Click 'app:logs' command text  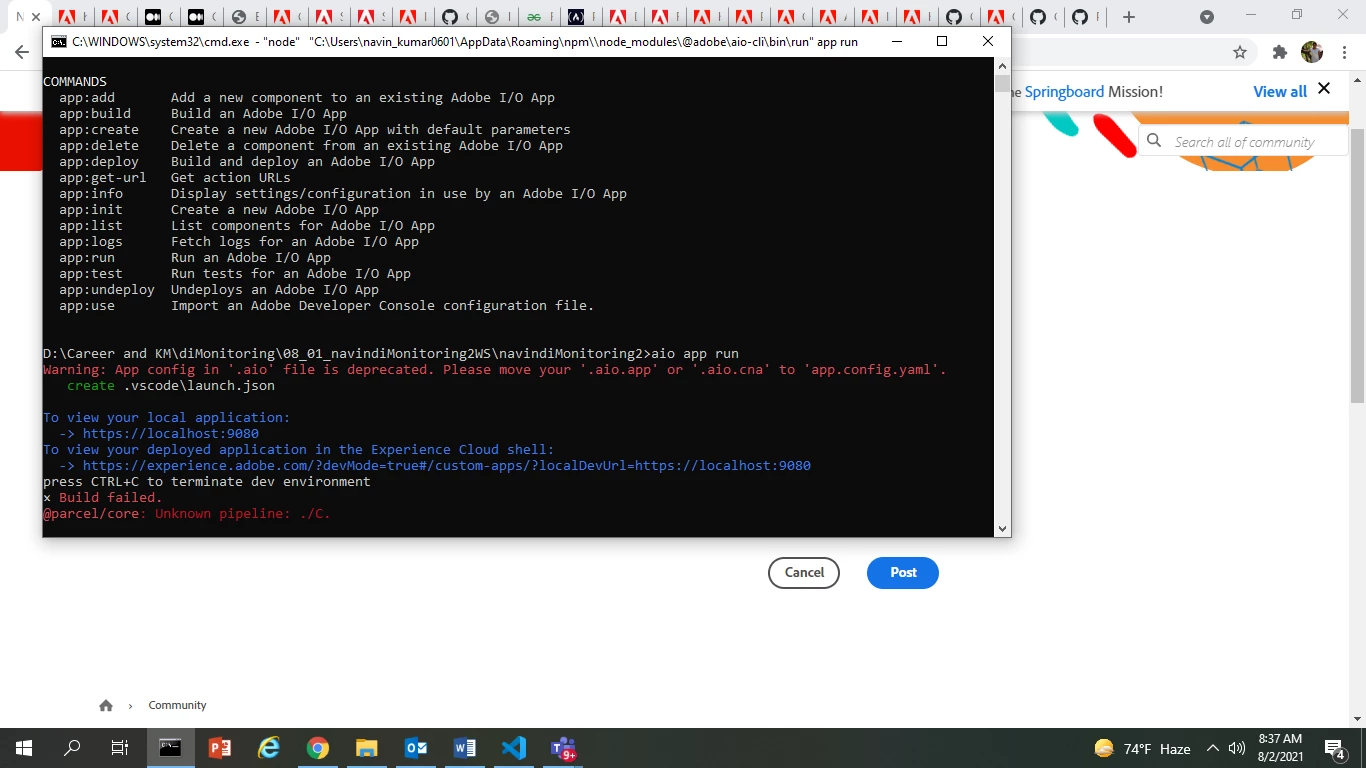(91, 242)
